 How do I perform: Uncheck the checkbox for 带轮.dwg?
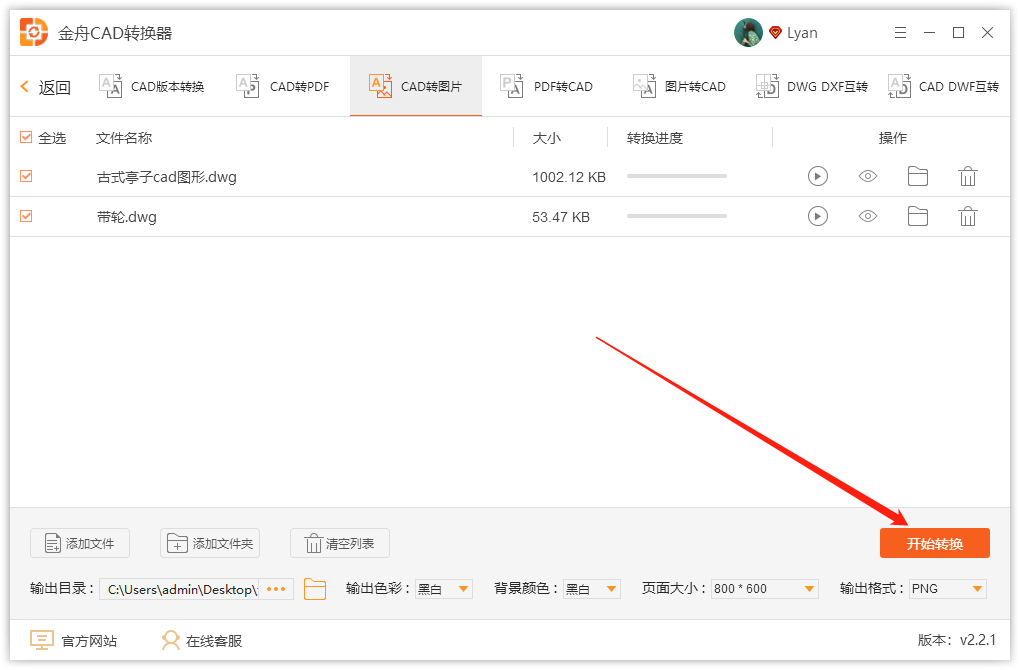(x=25, y=216)
